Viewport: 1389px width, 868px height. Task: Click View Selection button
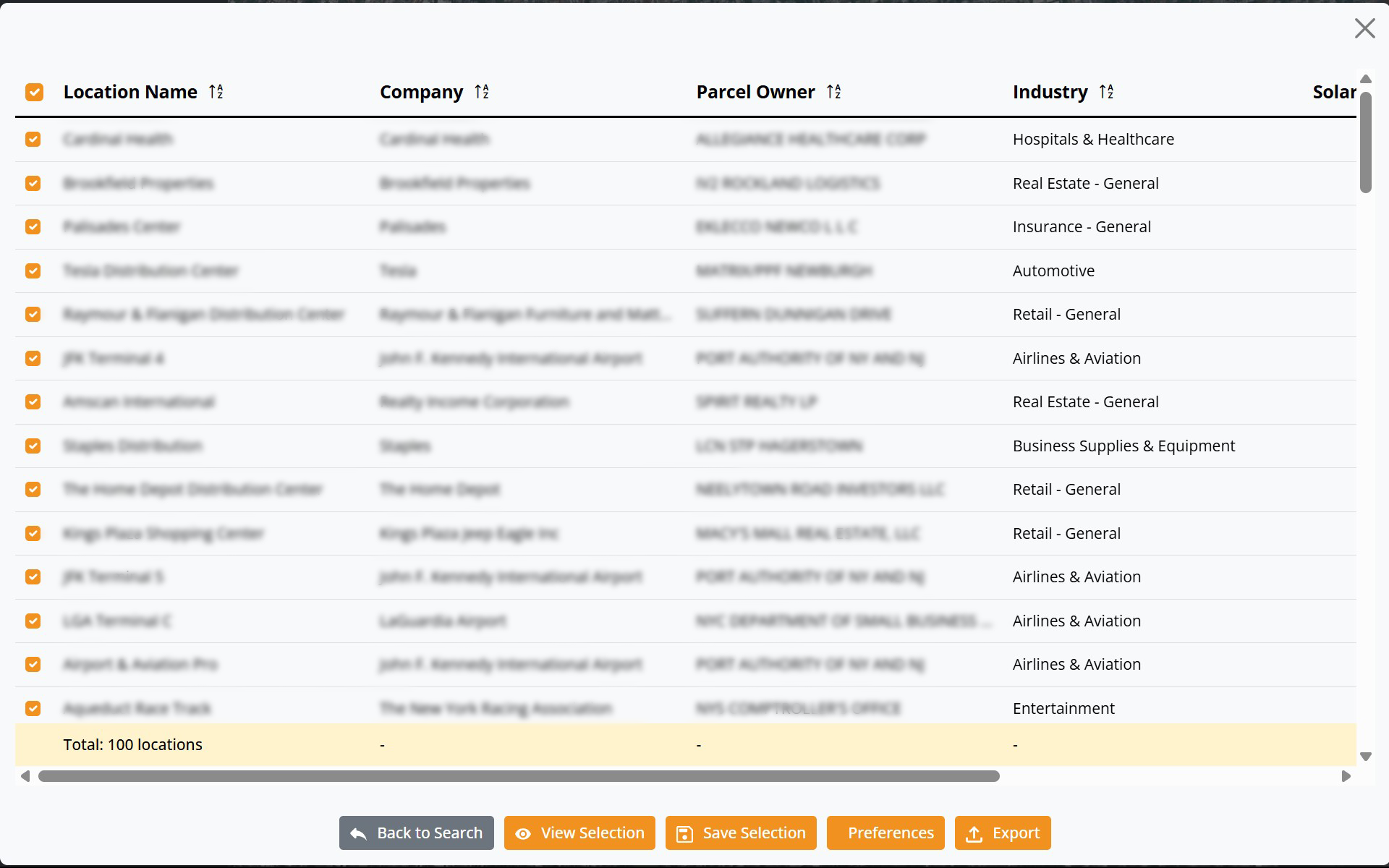tap(579, 833)
